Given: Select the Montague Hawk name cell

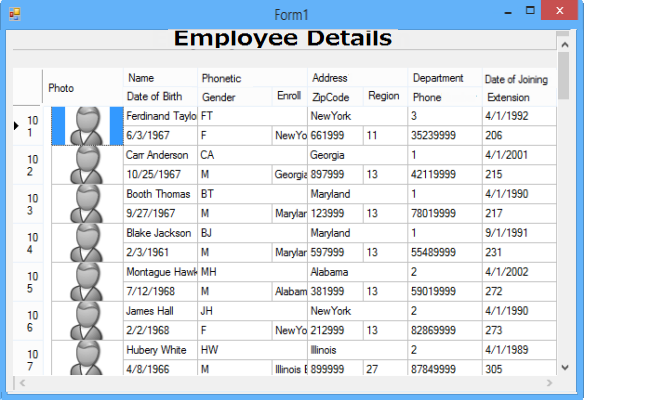Looking at the screenshot, I should (x=160, y=272).
